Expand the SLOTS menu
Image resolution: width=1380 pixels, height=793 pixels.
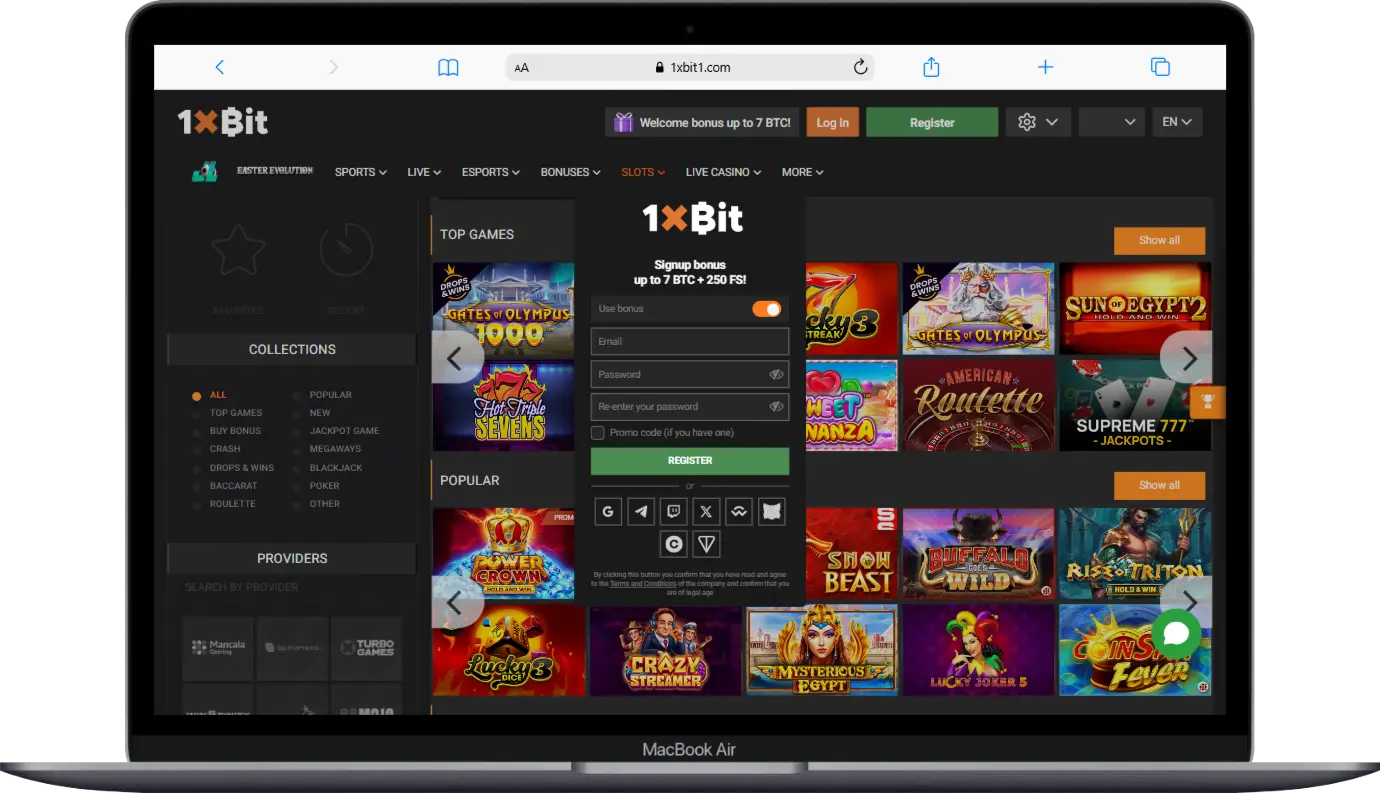click(643, 172)
